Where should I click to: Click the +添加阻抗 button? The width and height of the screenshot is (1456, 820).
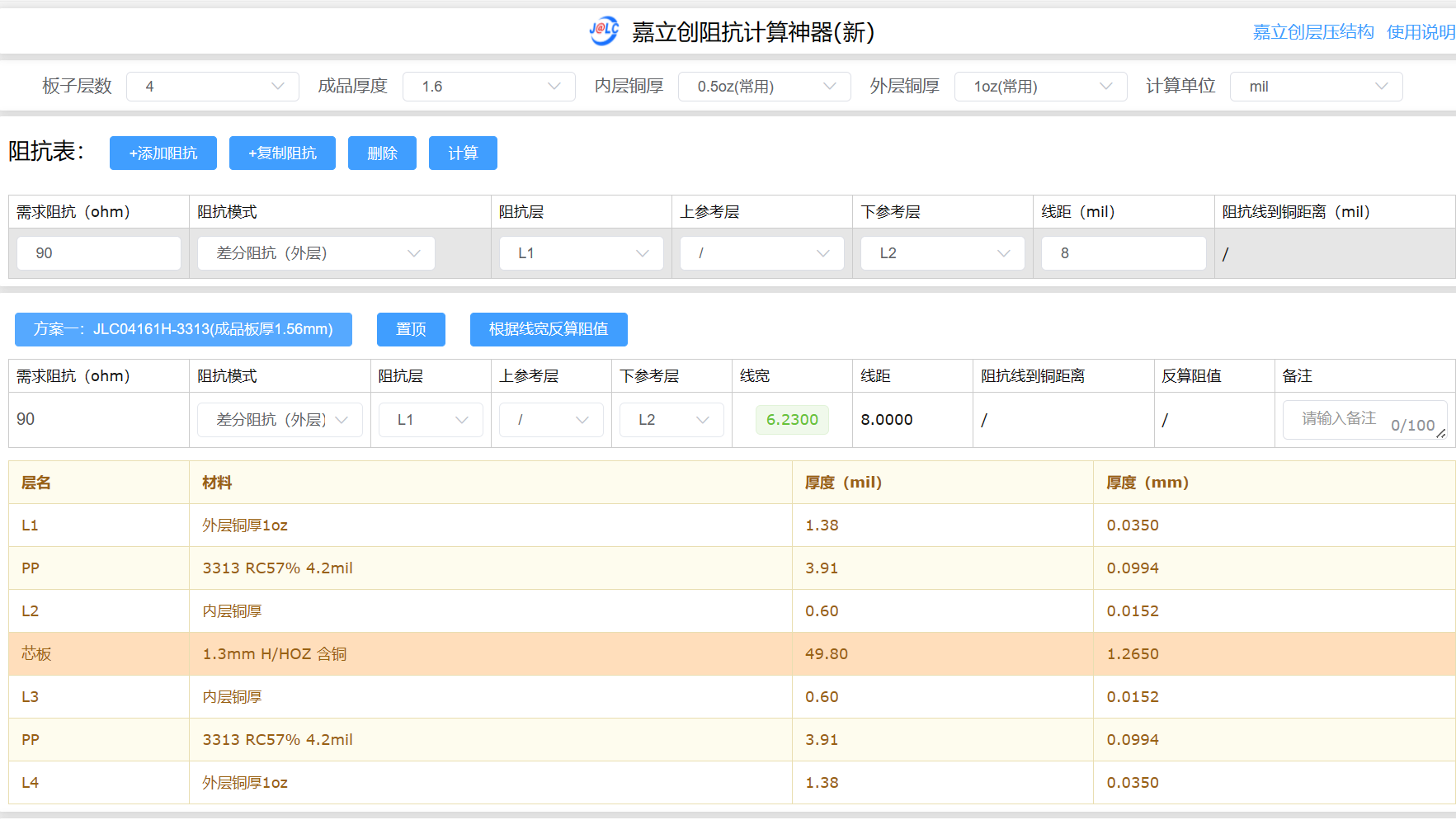[163, 153]
